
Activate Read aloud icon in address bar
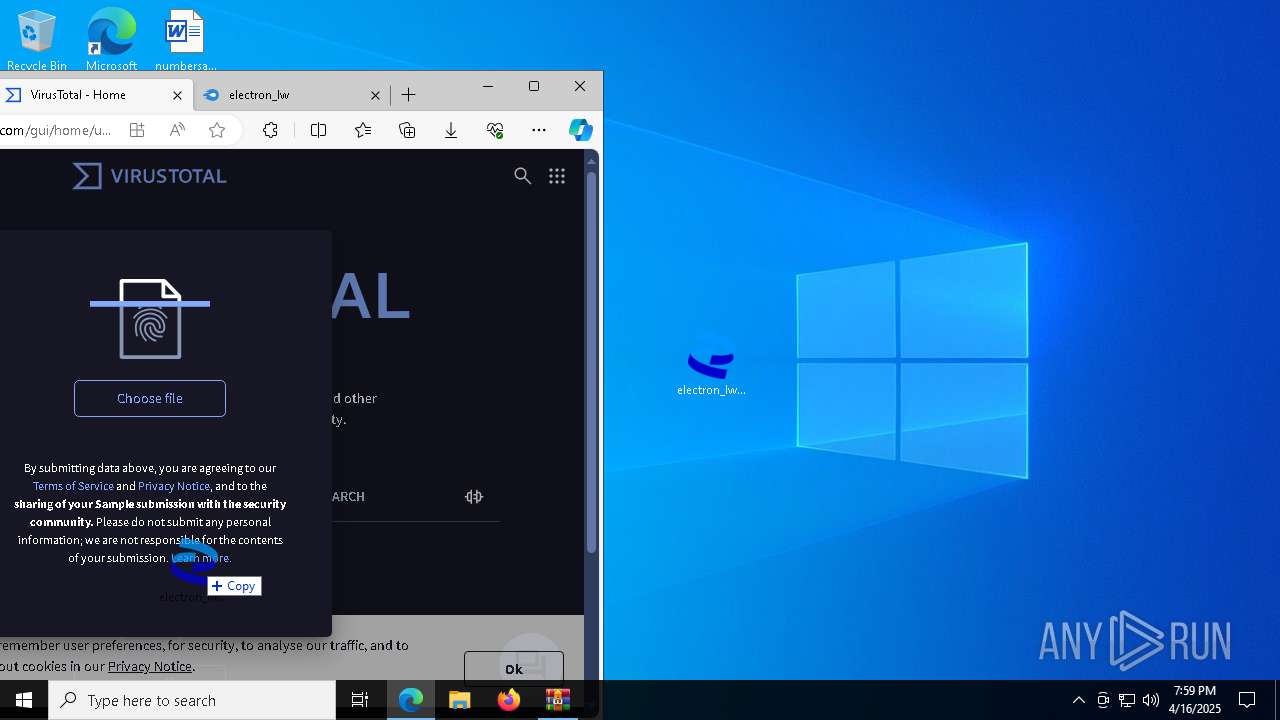click(177, 130)
